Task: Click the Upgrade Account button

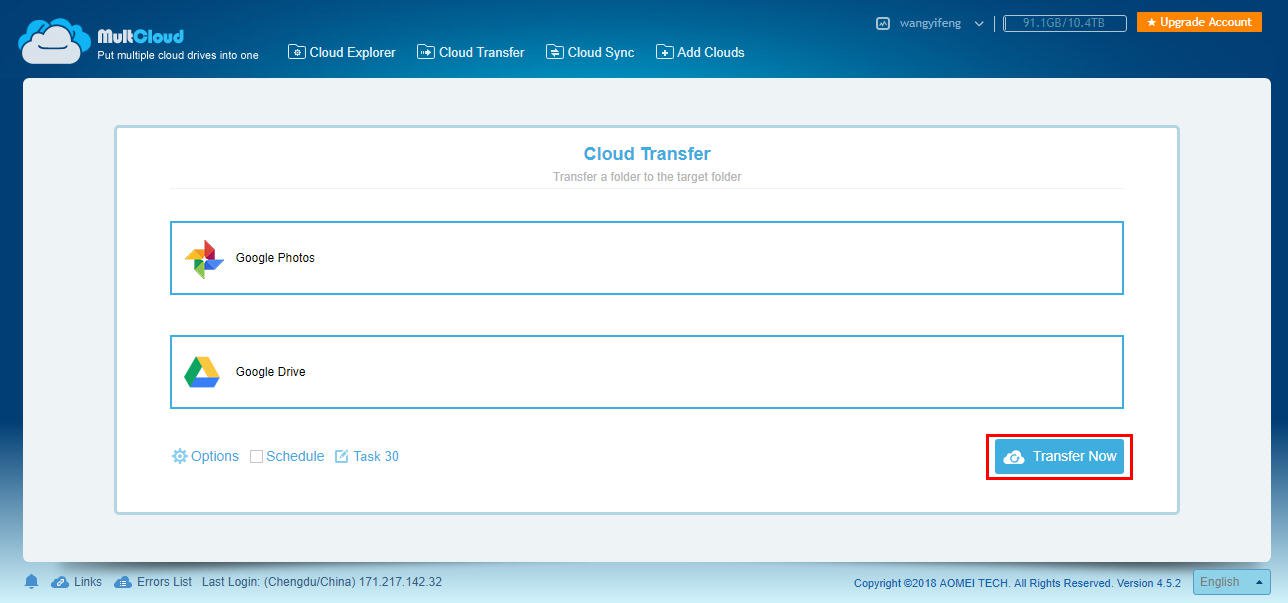Action: pyautogui.click(x=1199, y=22)
